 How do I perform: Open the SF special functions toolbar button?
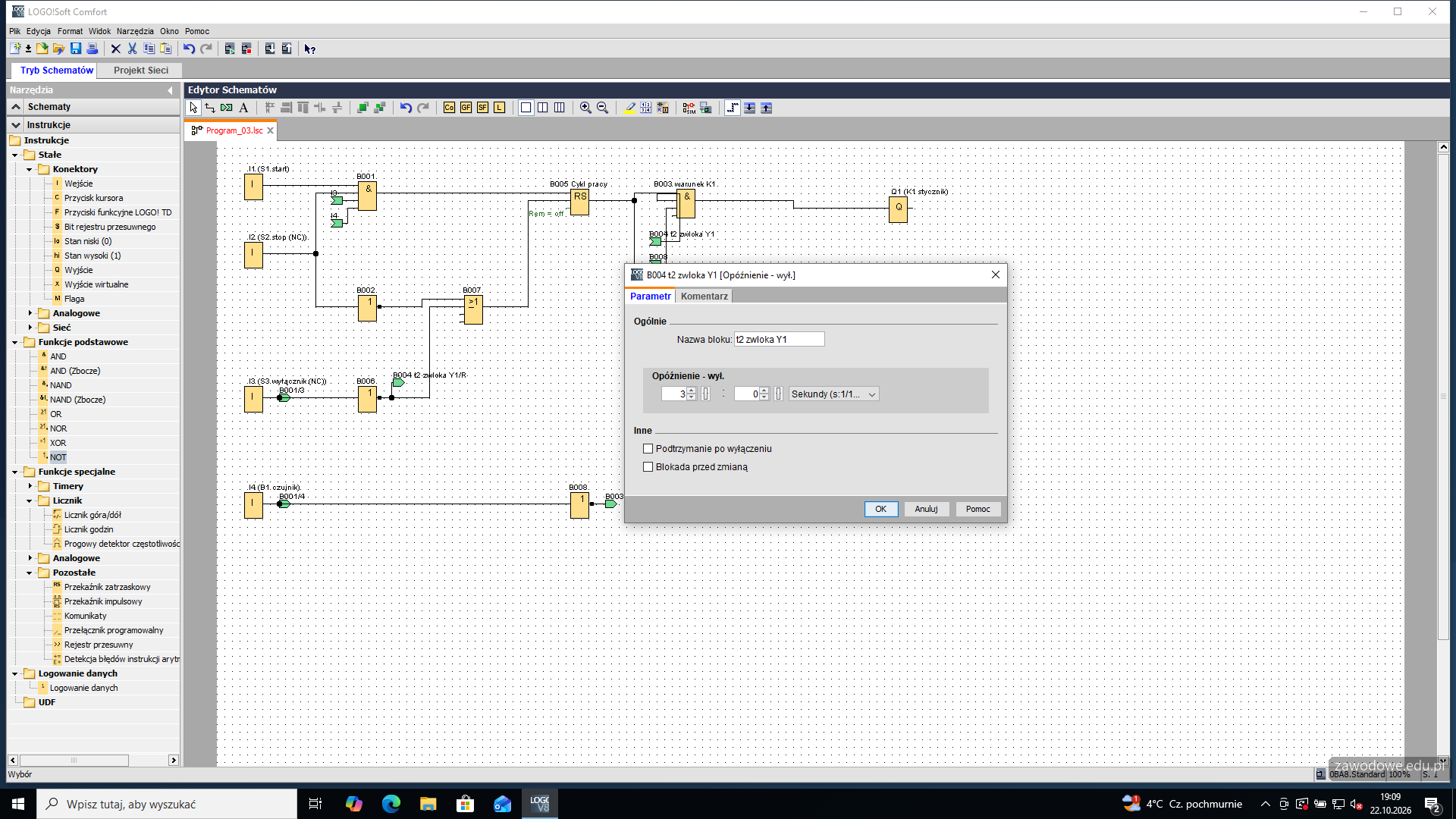point(482,108)
